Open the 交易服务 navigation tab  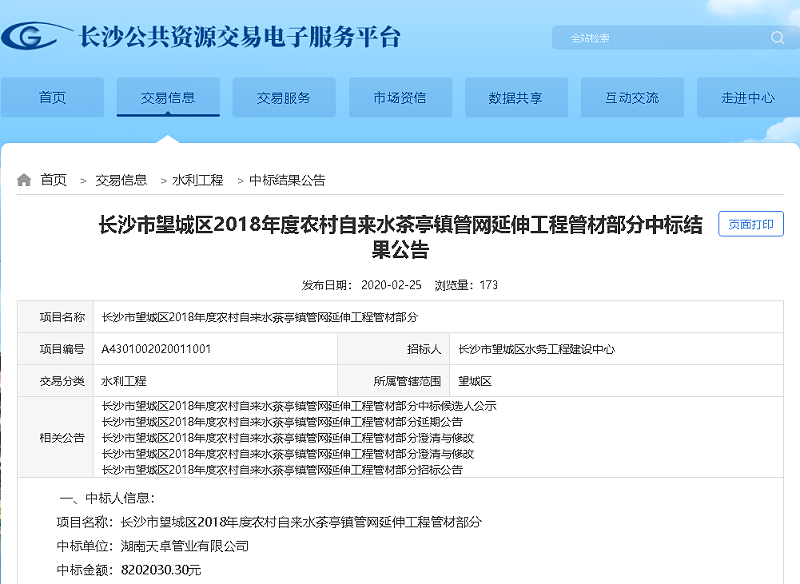pos(284,97)
